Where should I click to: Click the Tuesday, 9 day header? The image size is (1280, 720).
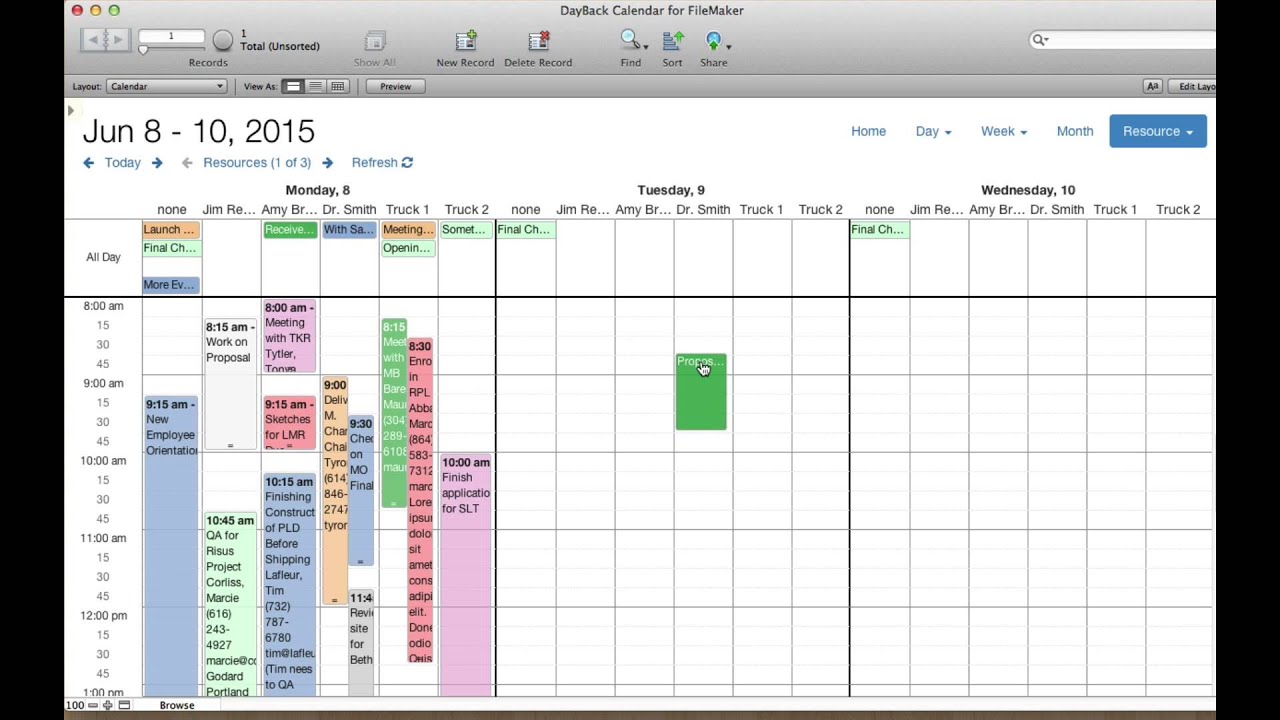click(x=671, y=190)
